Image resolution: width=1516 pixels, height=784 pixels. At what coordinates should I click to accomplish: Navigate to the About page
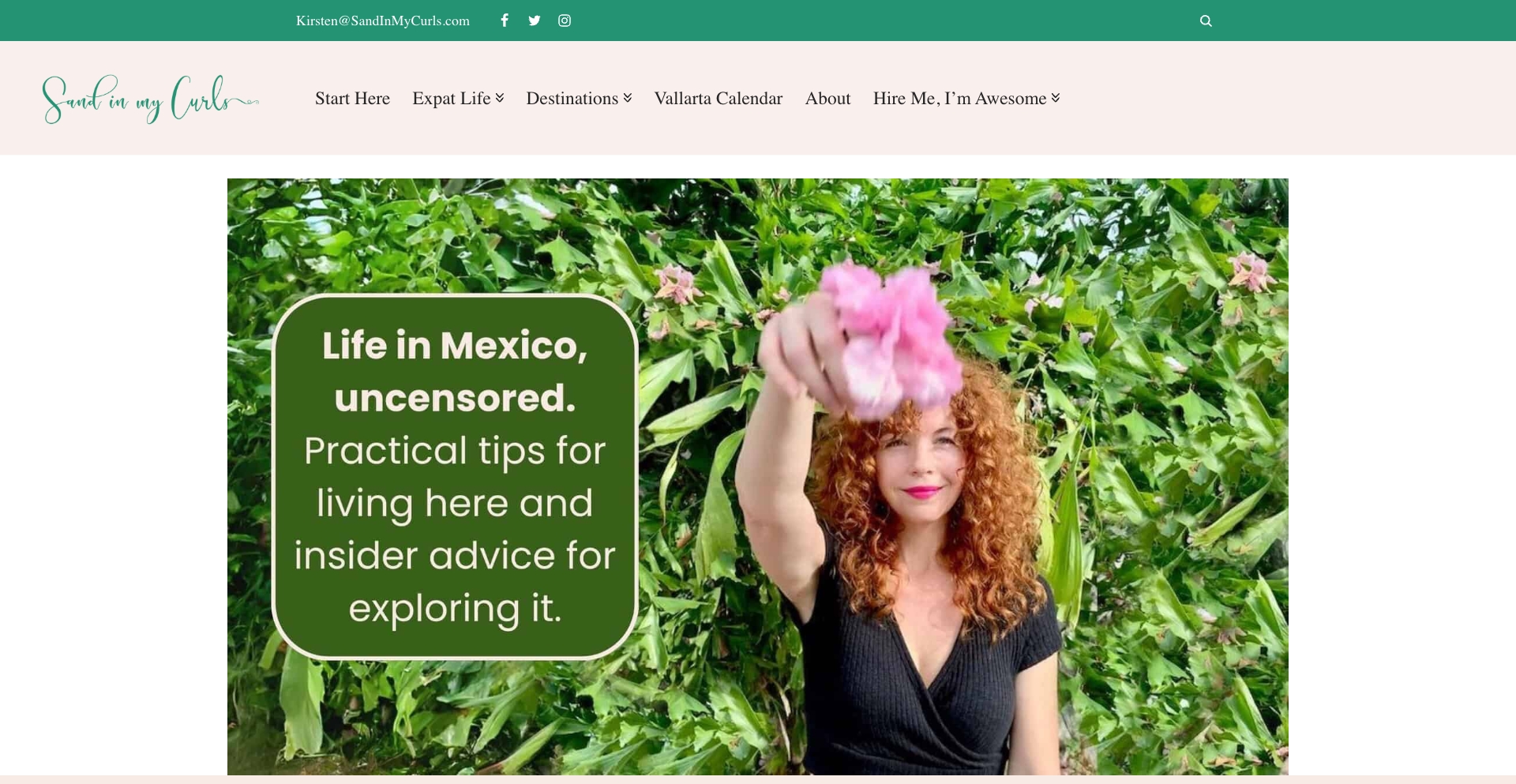[827, 98]
